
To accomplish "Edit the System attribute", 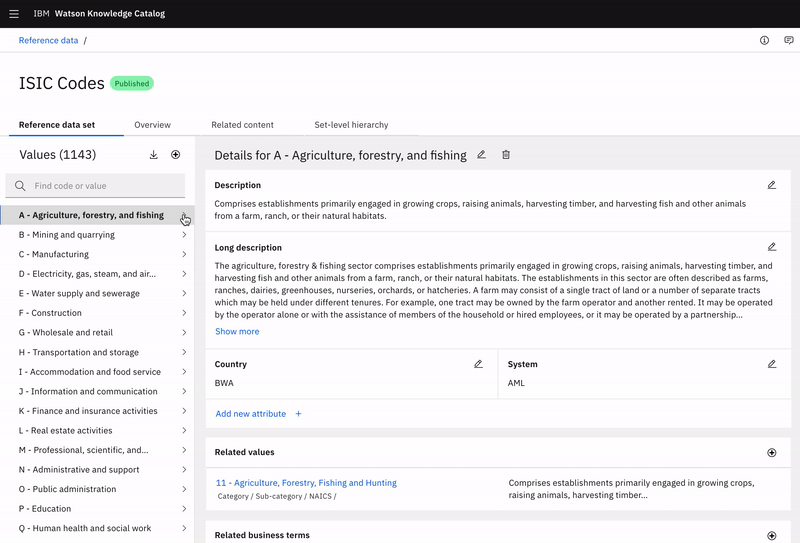I will [772, 364].
